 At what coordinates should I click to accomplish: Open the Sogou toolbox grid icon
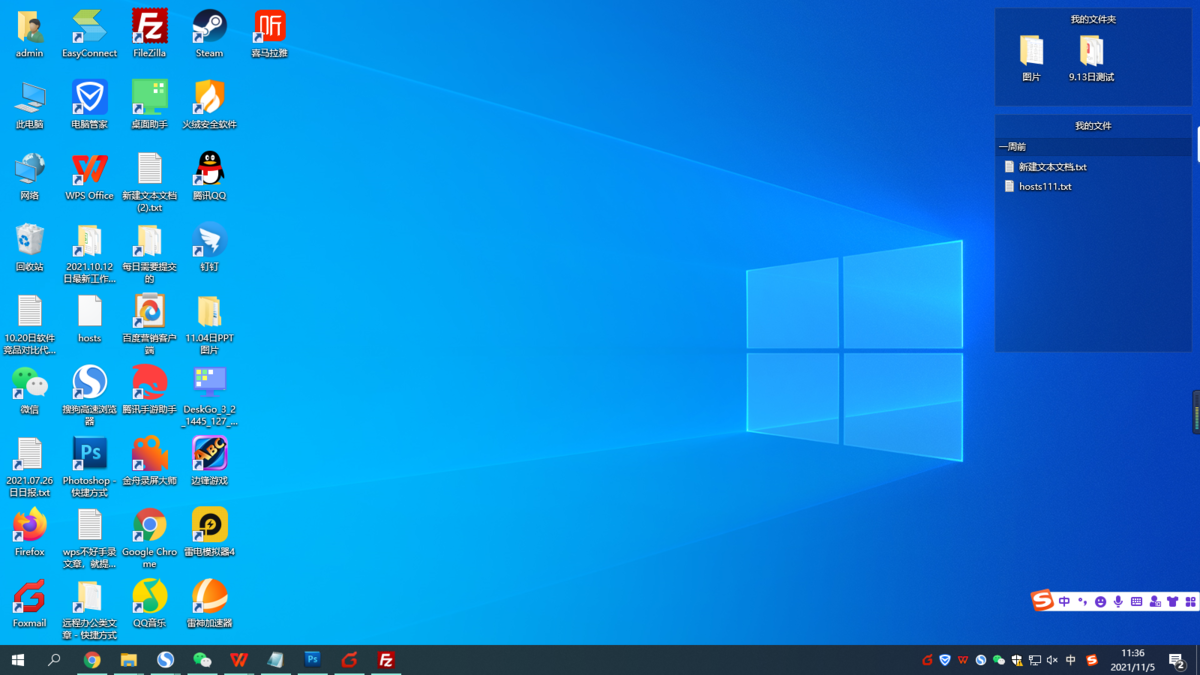(x=1192, y=601)
